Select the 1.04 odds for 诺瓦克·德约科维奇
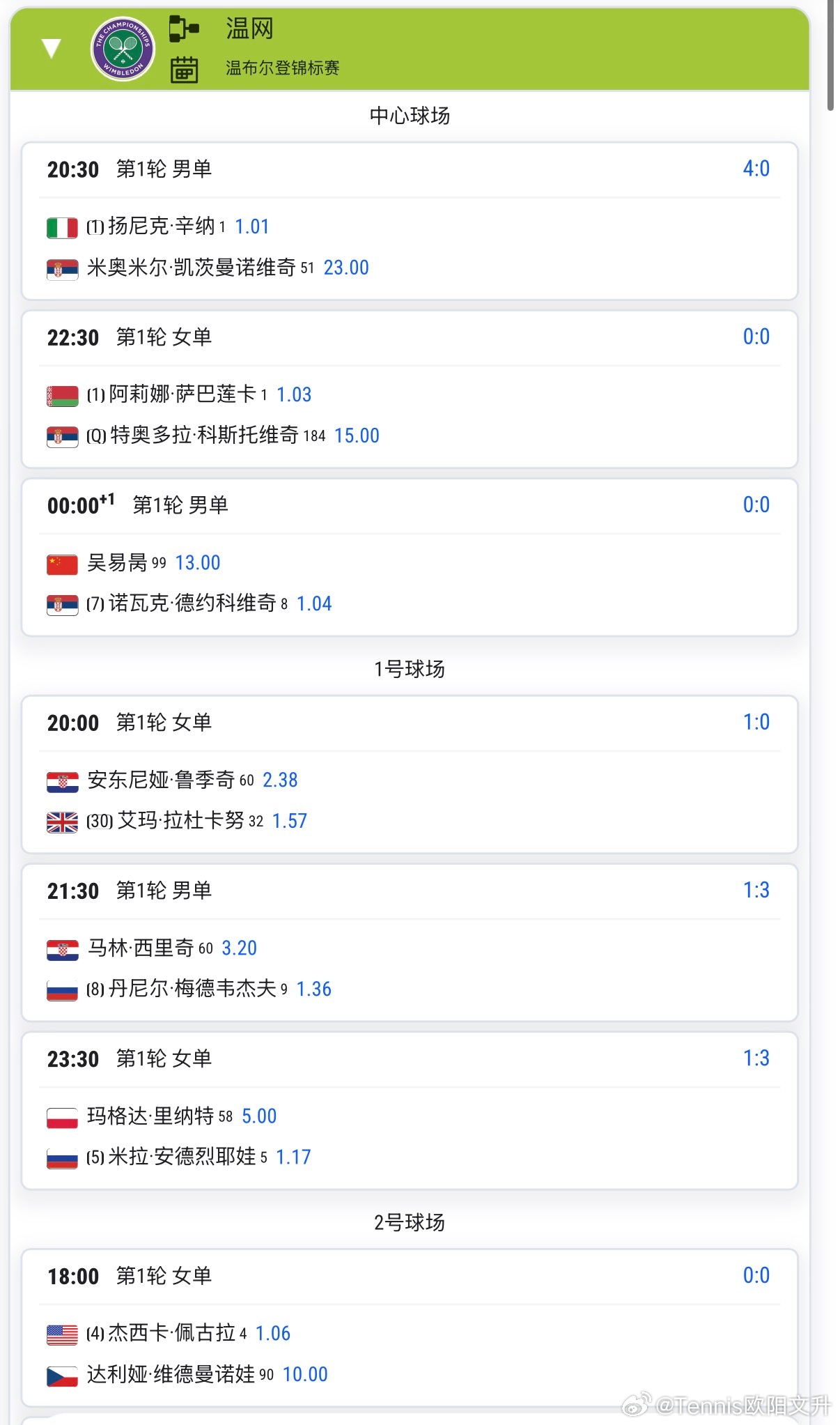The width and height of the screenshot is (840, 1425). coord(314,604)
